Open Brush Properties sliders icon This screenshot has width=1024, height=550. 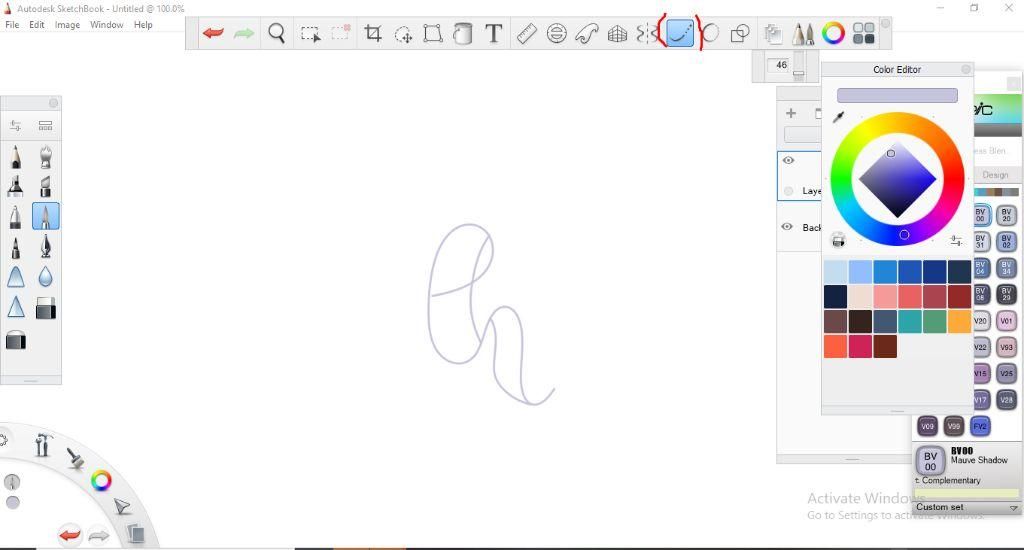click(16, 125)
